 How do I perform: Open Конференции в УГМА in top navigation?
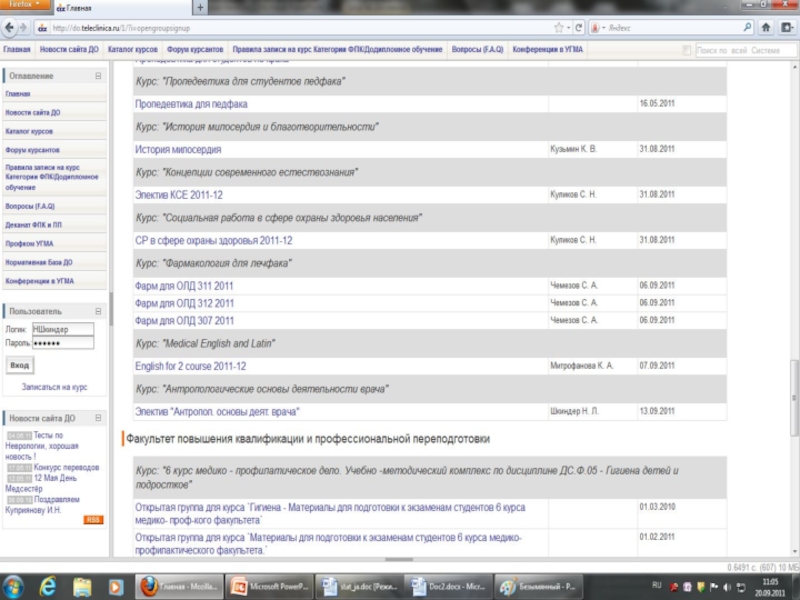click(547, 49)
